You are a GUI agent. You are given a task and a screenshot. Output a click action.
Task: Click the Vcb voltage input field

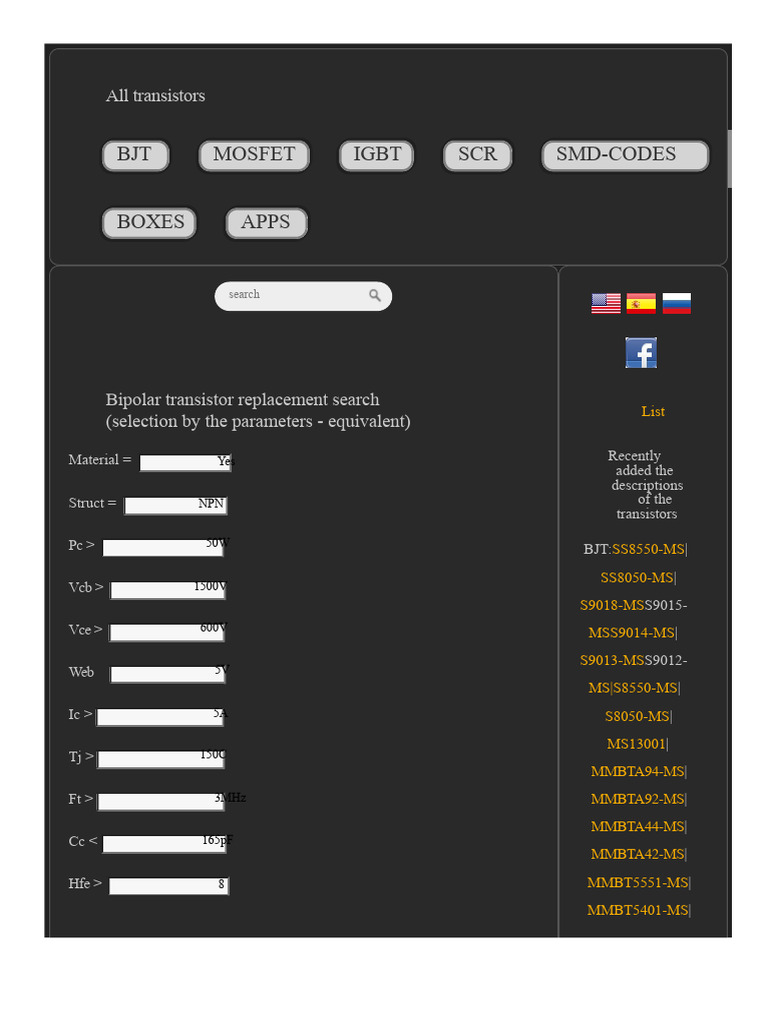click(167, 590)
